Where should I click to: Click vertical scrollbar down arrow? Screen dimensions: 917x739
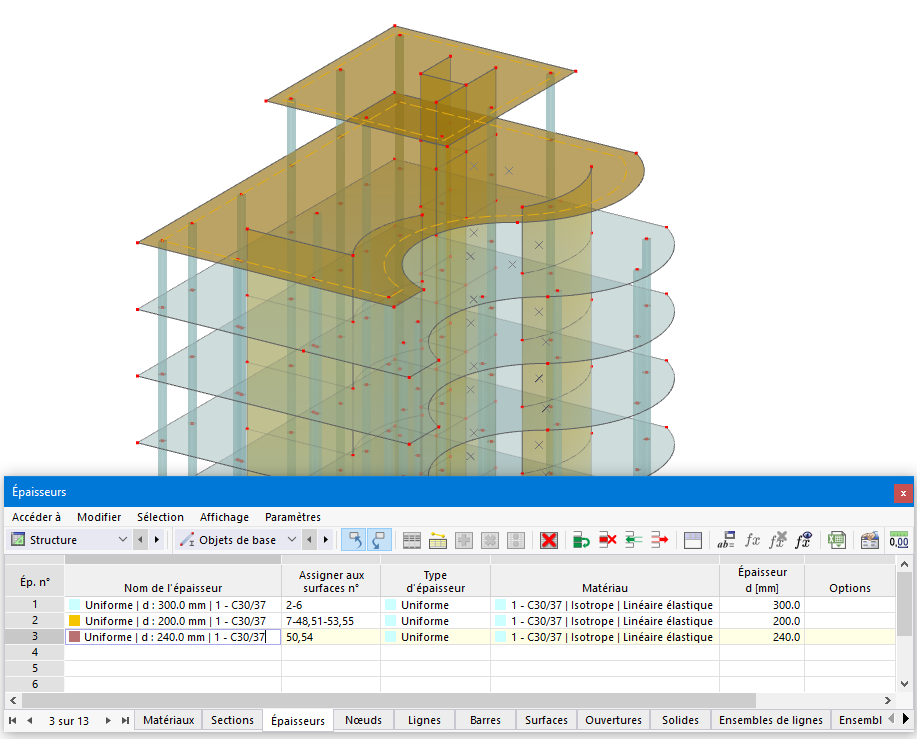point(904,683)
